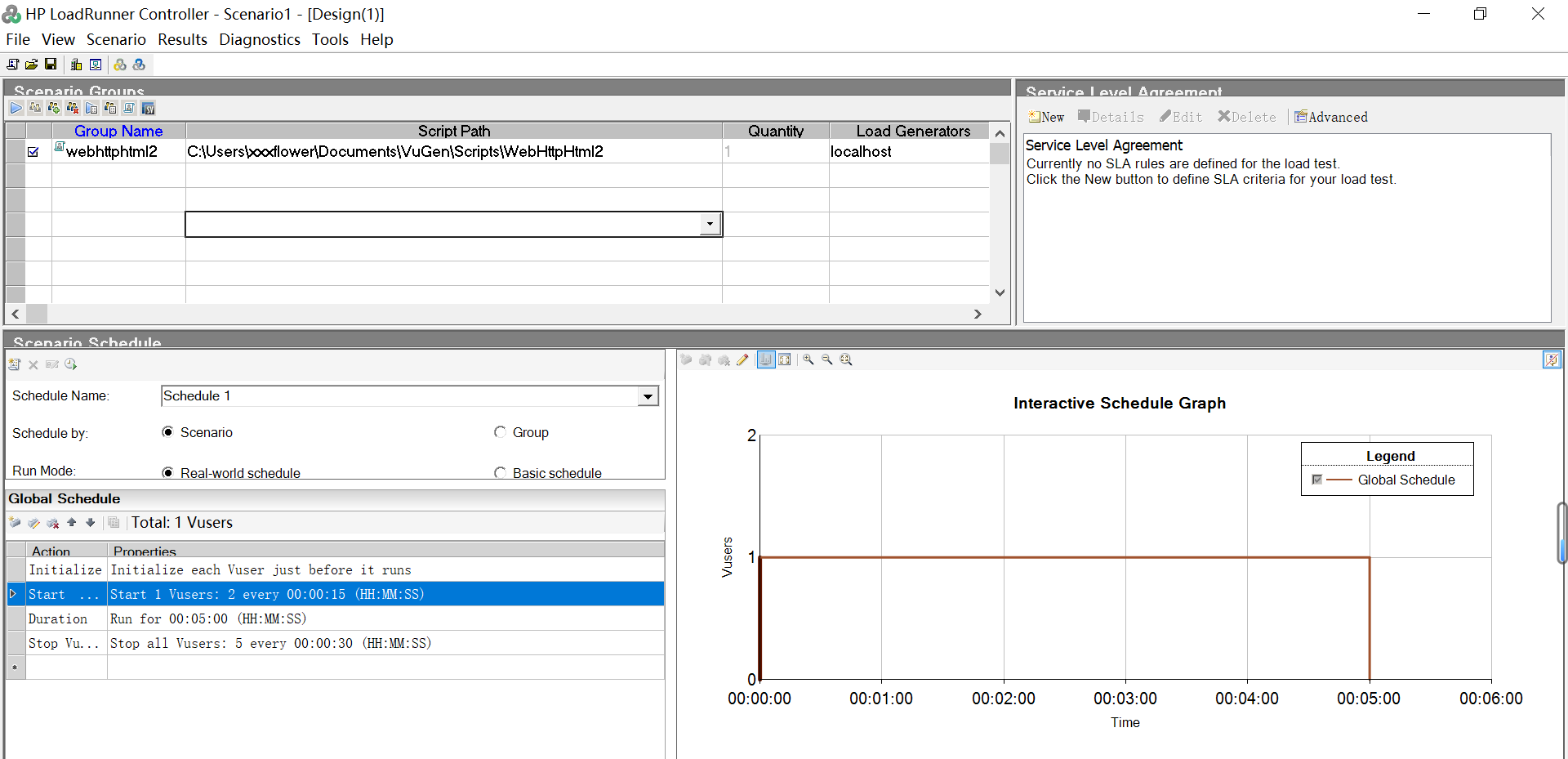Click the Quantity cell for webhttphtml2
This screenshot has width=1568, height=759.
point(776,151)
